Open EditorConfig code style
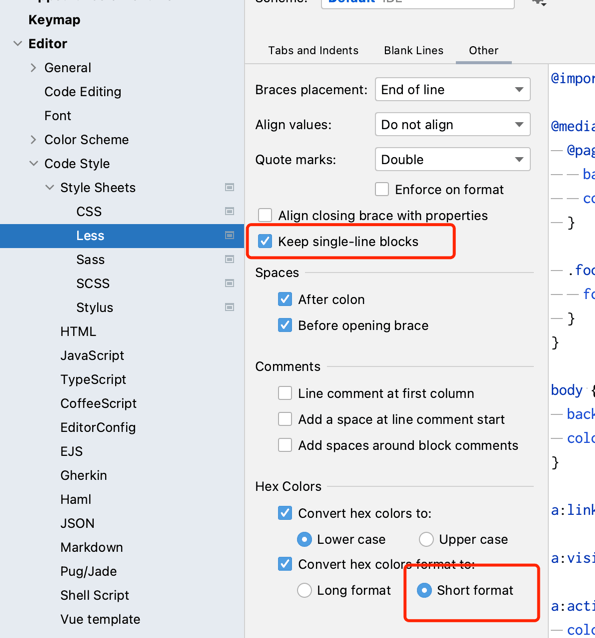 pyautogui.click(x=98, y=428)
